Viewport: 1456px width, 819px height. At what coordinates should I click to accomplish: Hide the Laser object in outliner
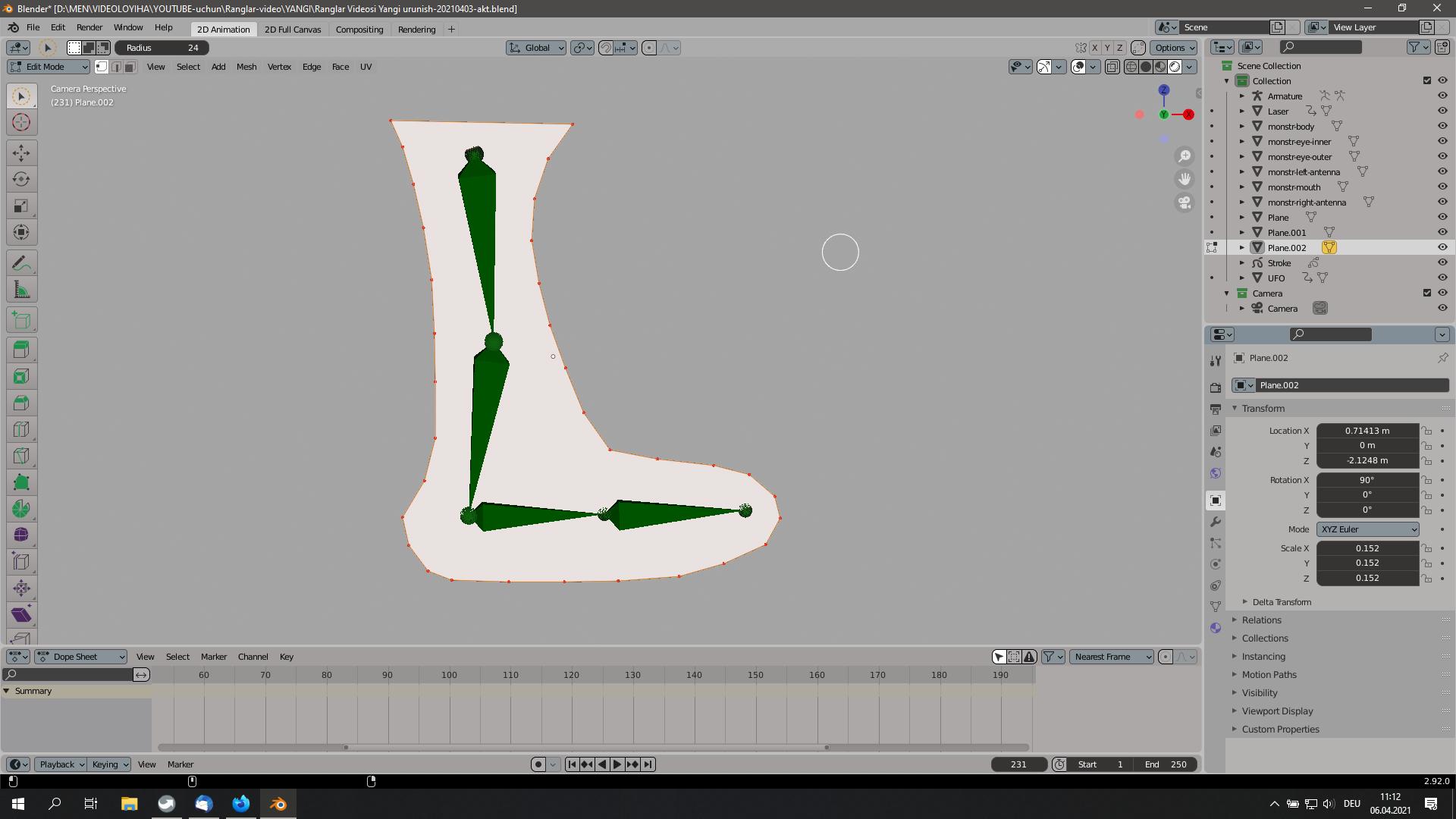[x=1442, y=111]
